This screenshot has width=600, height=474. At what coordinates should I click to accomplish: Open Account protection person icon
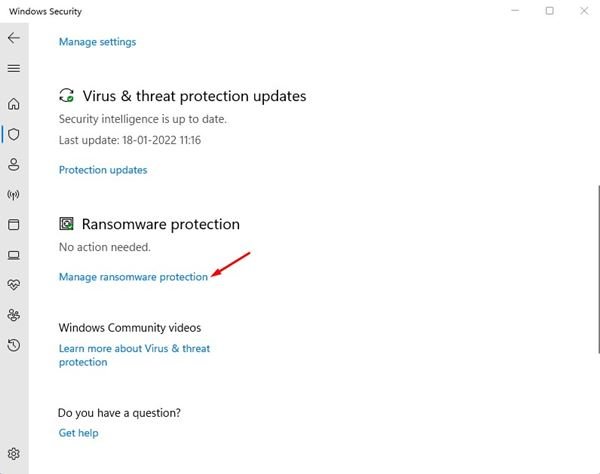(x=14, y=165)
